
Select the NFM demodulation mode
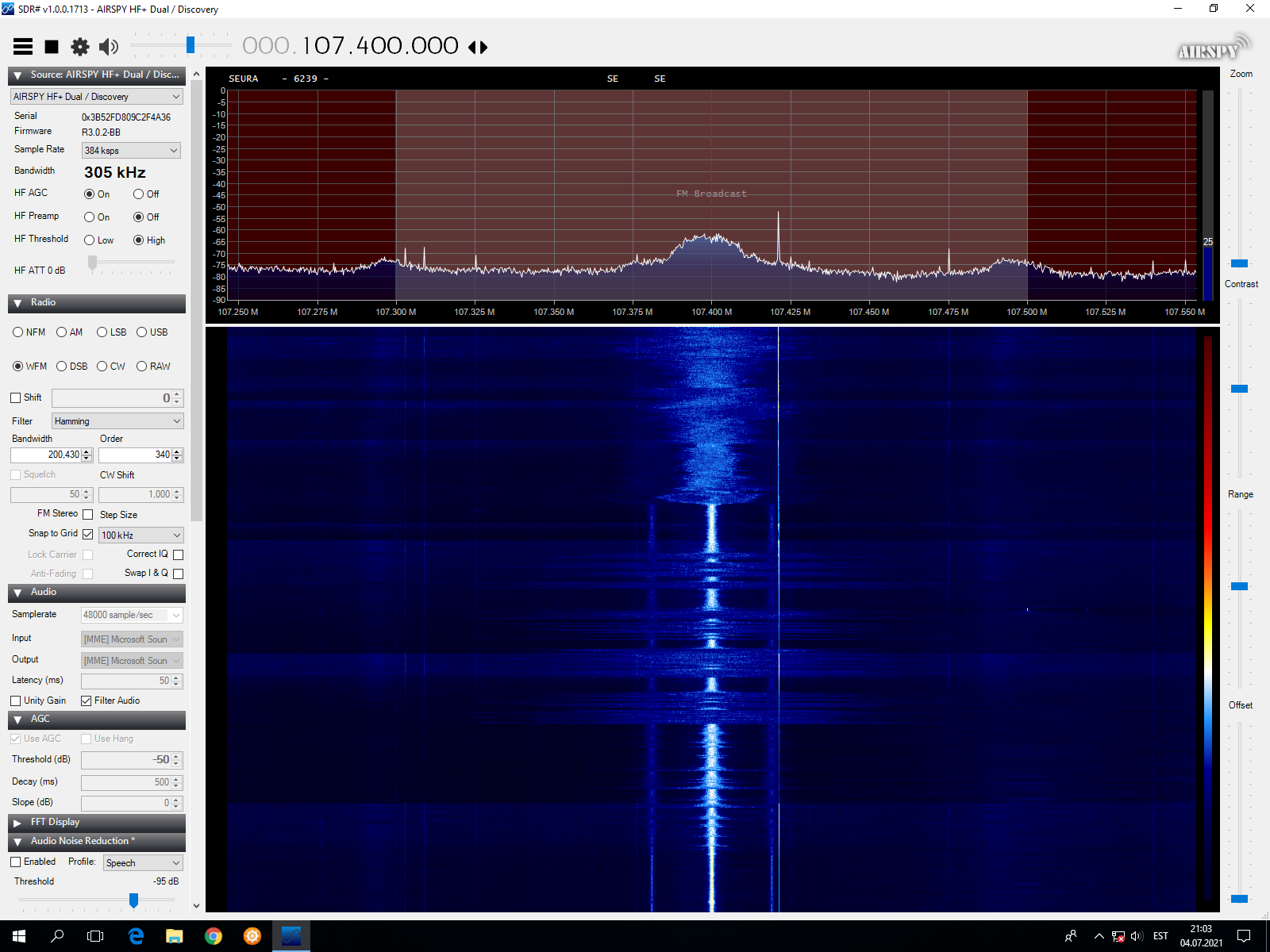click(18, 332)
